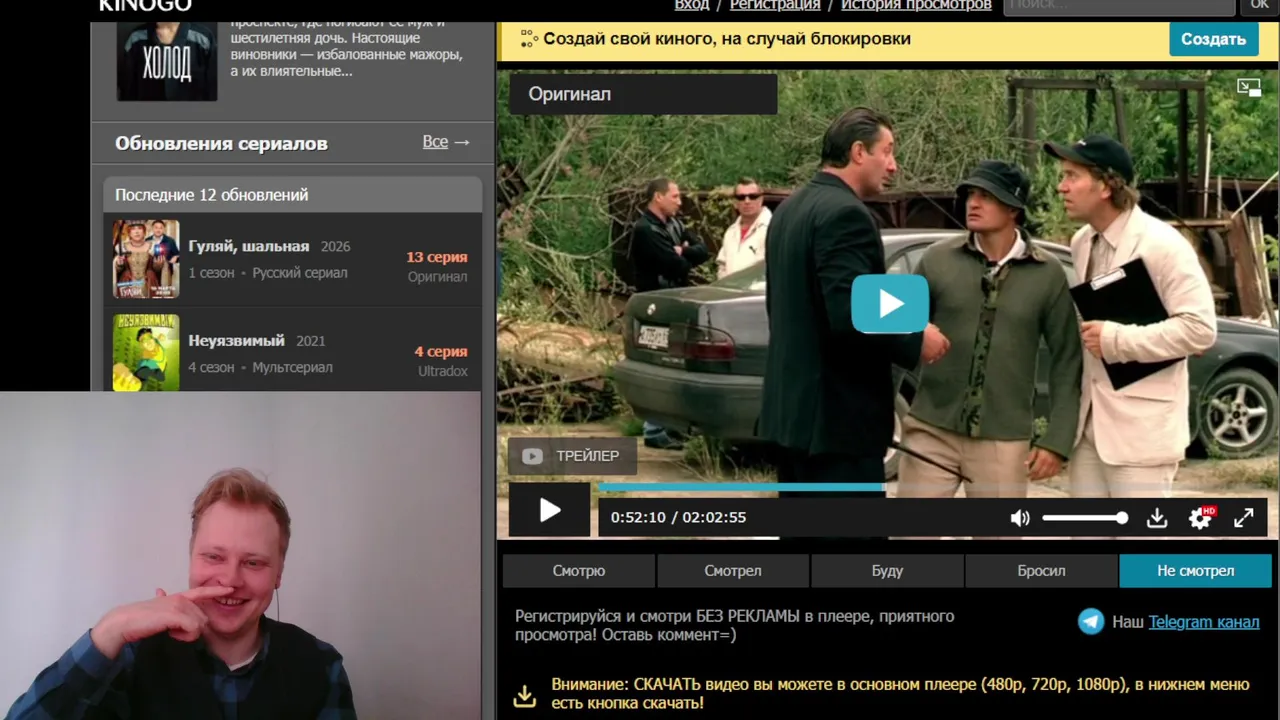
Task: Open the Холод movie poster
Action: tap(167, 60)
